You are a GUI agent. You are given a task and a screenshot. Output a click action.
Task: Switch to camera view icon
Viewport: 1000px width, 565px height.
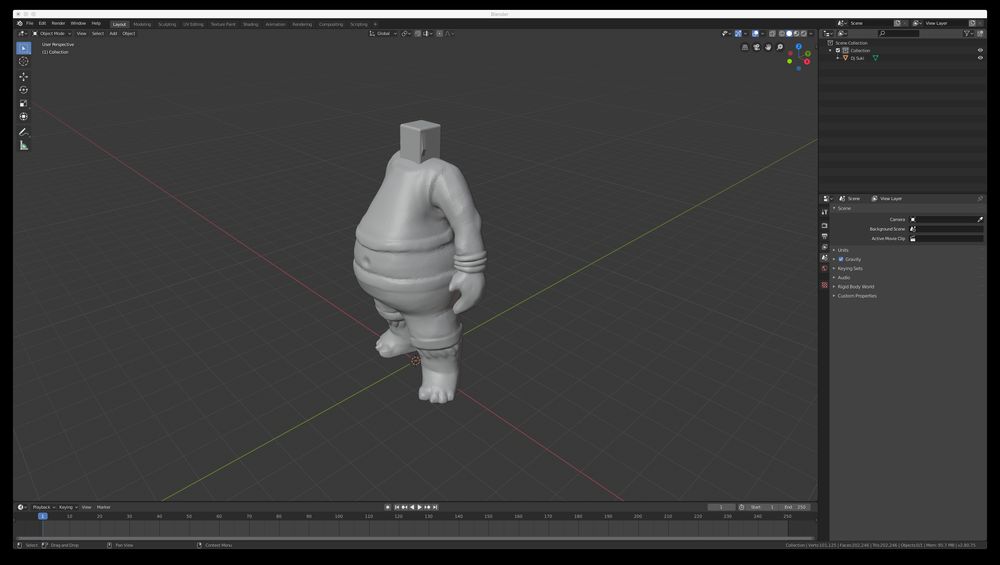point(756,47)
